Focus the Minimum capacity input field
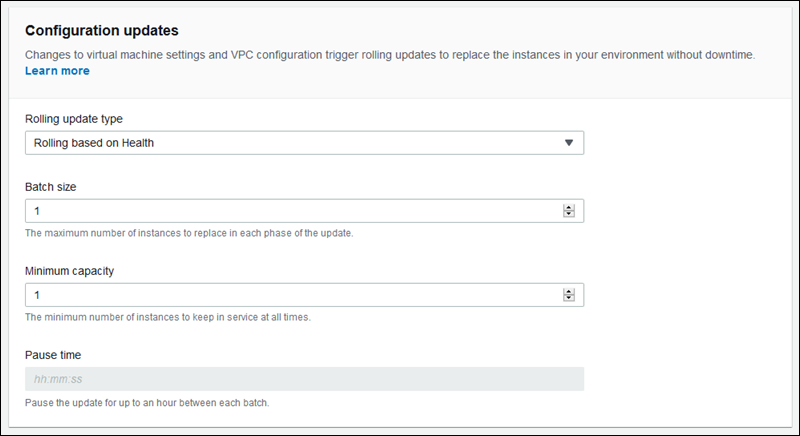Screen dimensions: 800x436 (x=290, y=295)
